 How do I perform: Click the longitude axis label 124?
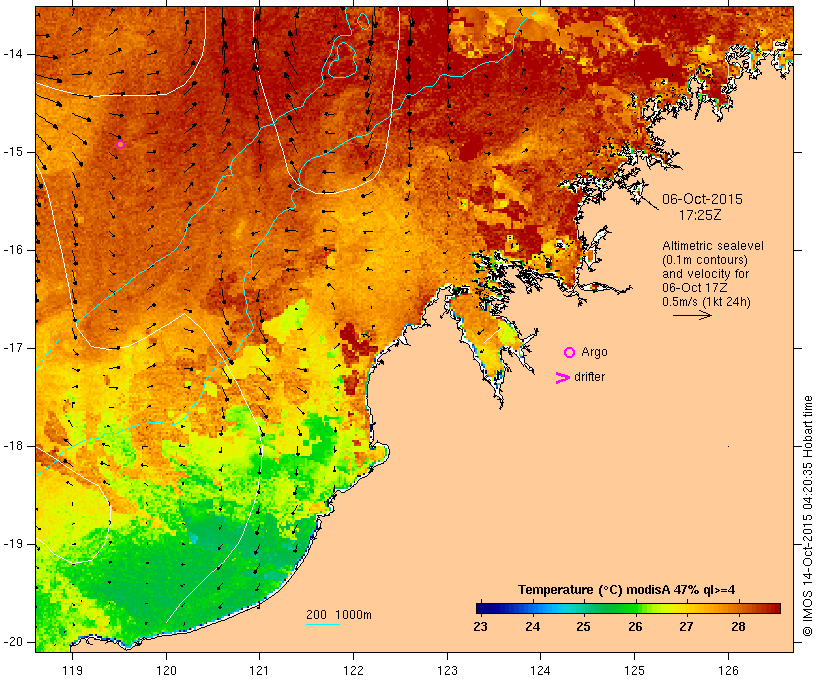pyautogui.click(x=541, y=670)
